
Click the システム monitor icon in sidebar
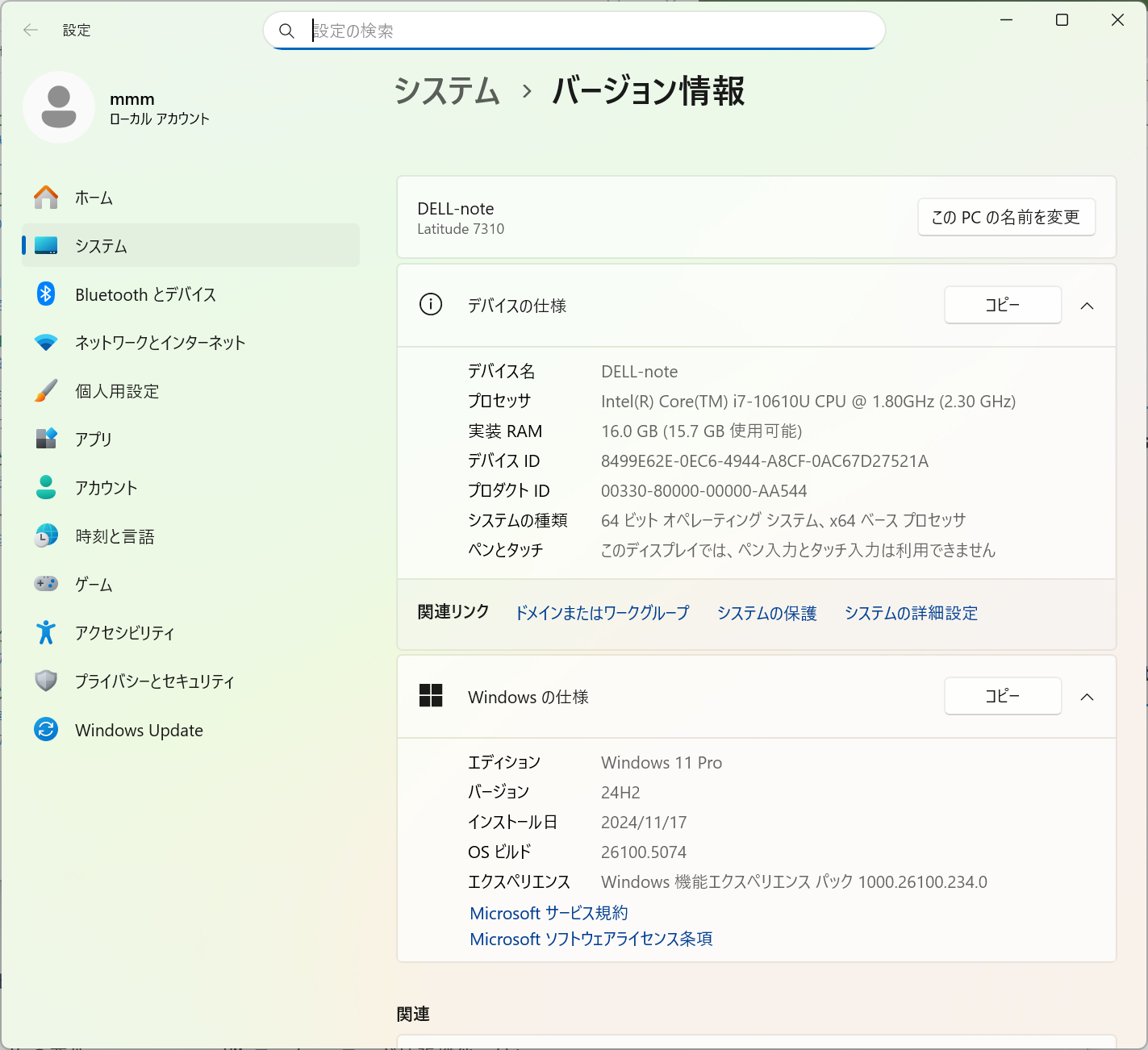click(46, 246)
